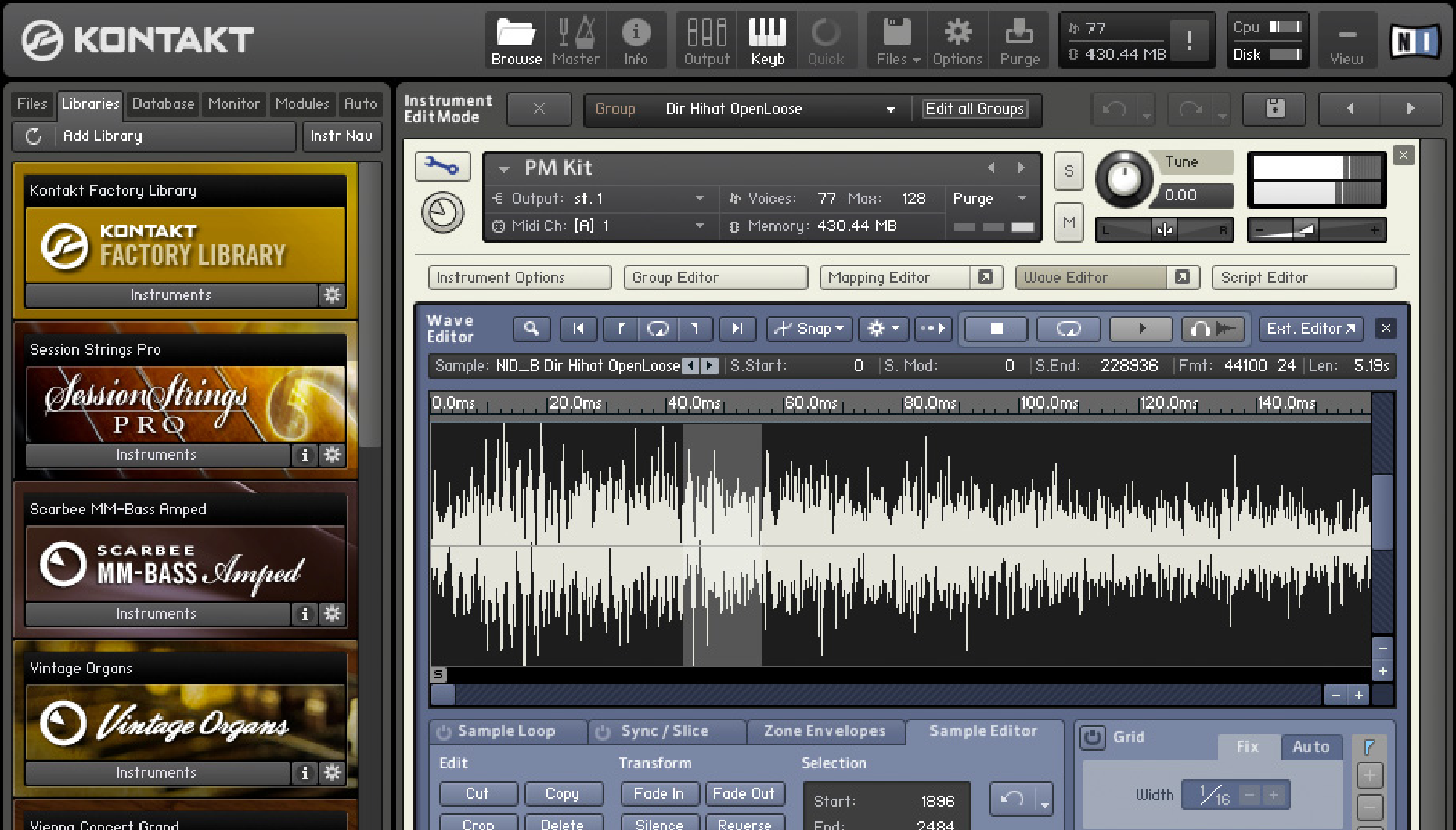Solo the PM Kit instrument
This screenshot has width=1456, height=830.
(1069, 171)
